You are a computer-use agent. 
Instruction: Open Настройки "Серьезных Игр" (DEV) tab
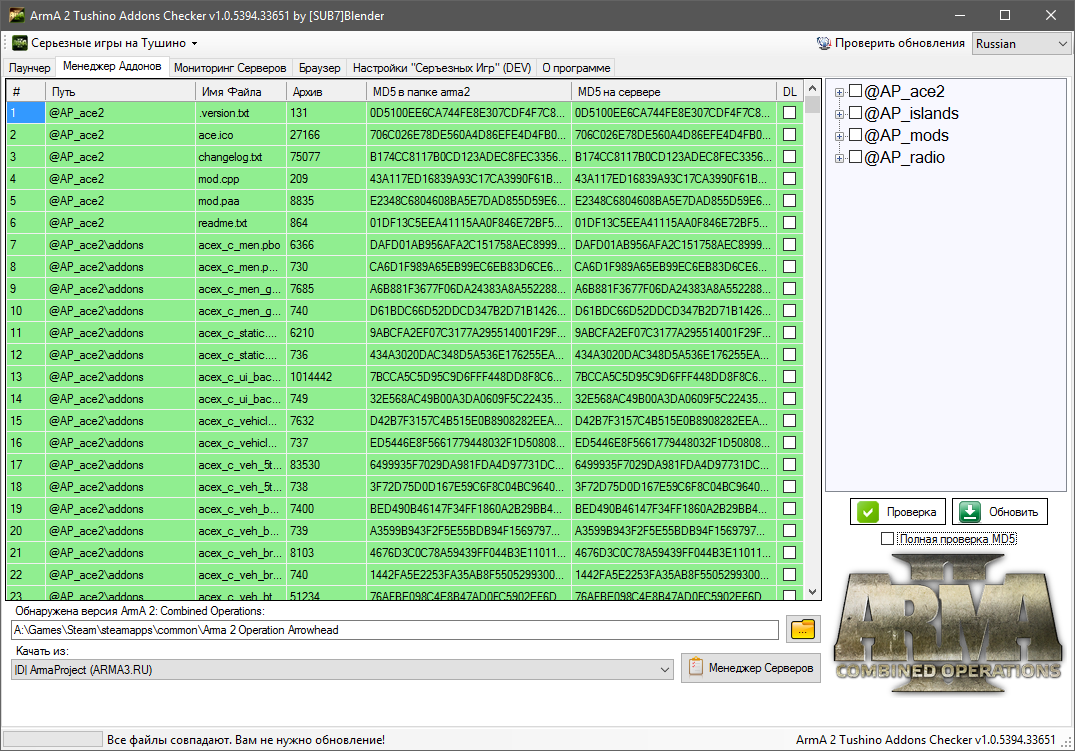442,68
